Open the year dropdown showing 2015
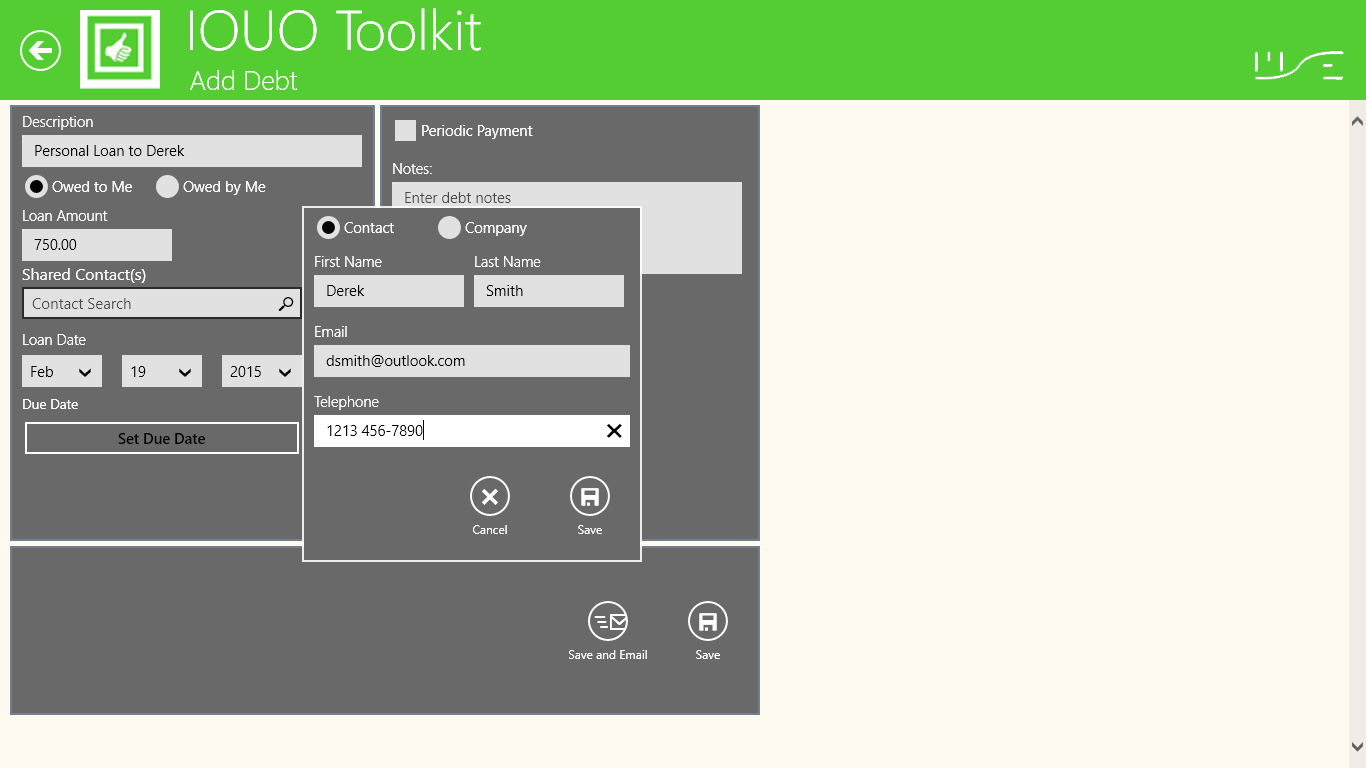The image size is (1366, 768). coord(261,372)
